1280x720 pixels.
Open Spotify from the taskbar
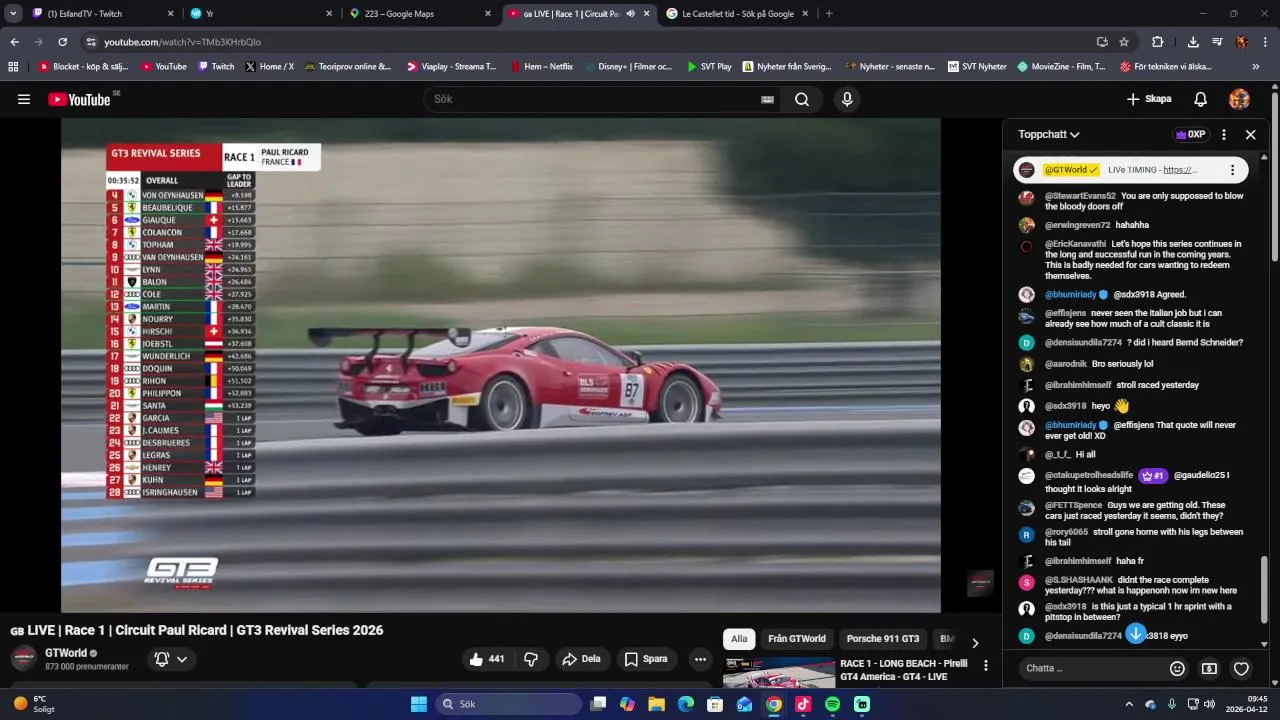coord(832,704)
